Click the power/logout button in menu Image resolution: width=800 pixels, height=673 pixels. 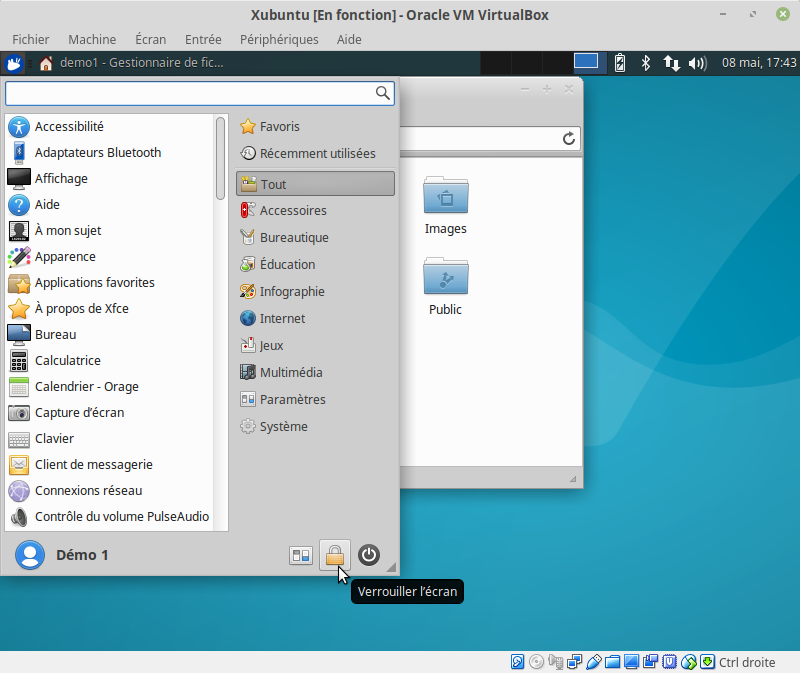point(369,555)
